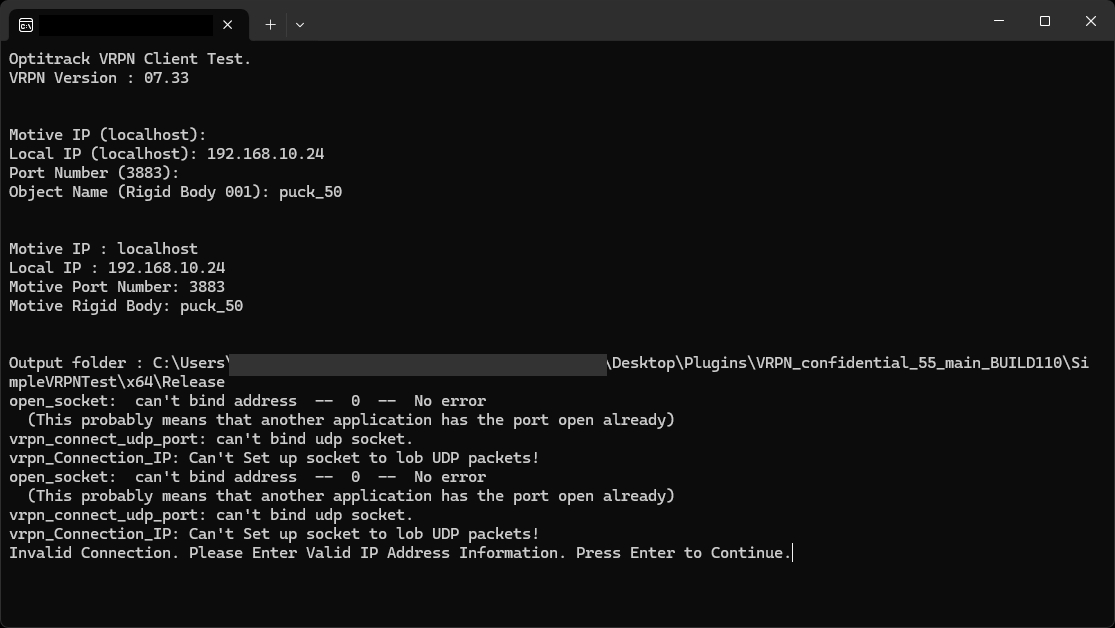Click the first "open_socket: can't bind address" line
The image size is (1115, 628).
click(247, 401)
